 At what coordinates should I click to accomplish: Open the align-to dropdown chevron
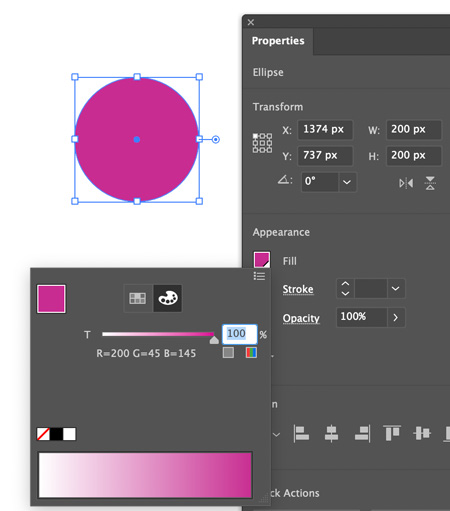click(276, 434)
